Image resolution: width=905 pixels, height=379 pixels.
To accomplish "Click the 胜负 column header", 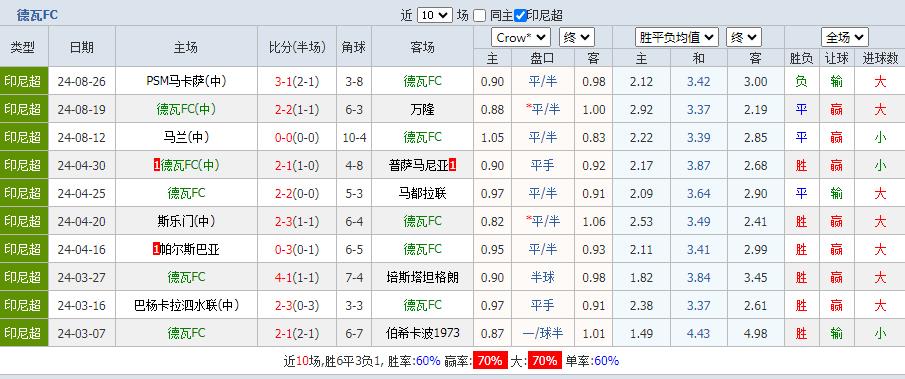I will [801, 58].
